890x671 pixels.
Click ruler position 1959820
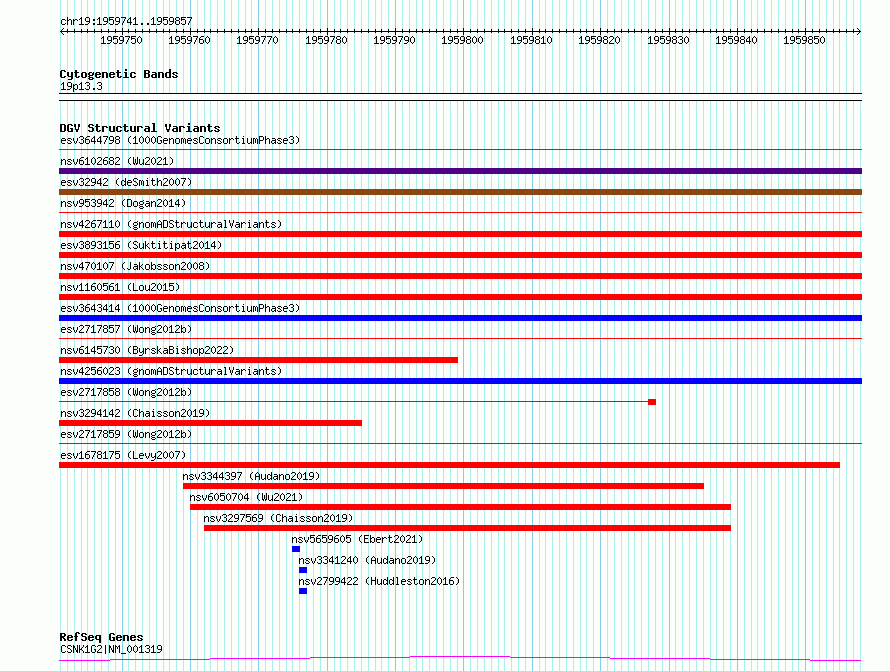pyautogui.click(x=599, y=40)
